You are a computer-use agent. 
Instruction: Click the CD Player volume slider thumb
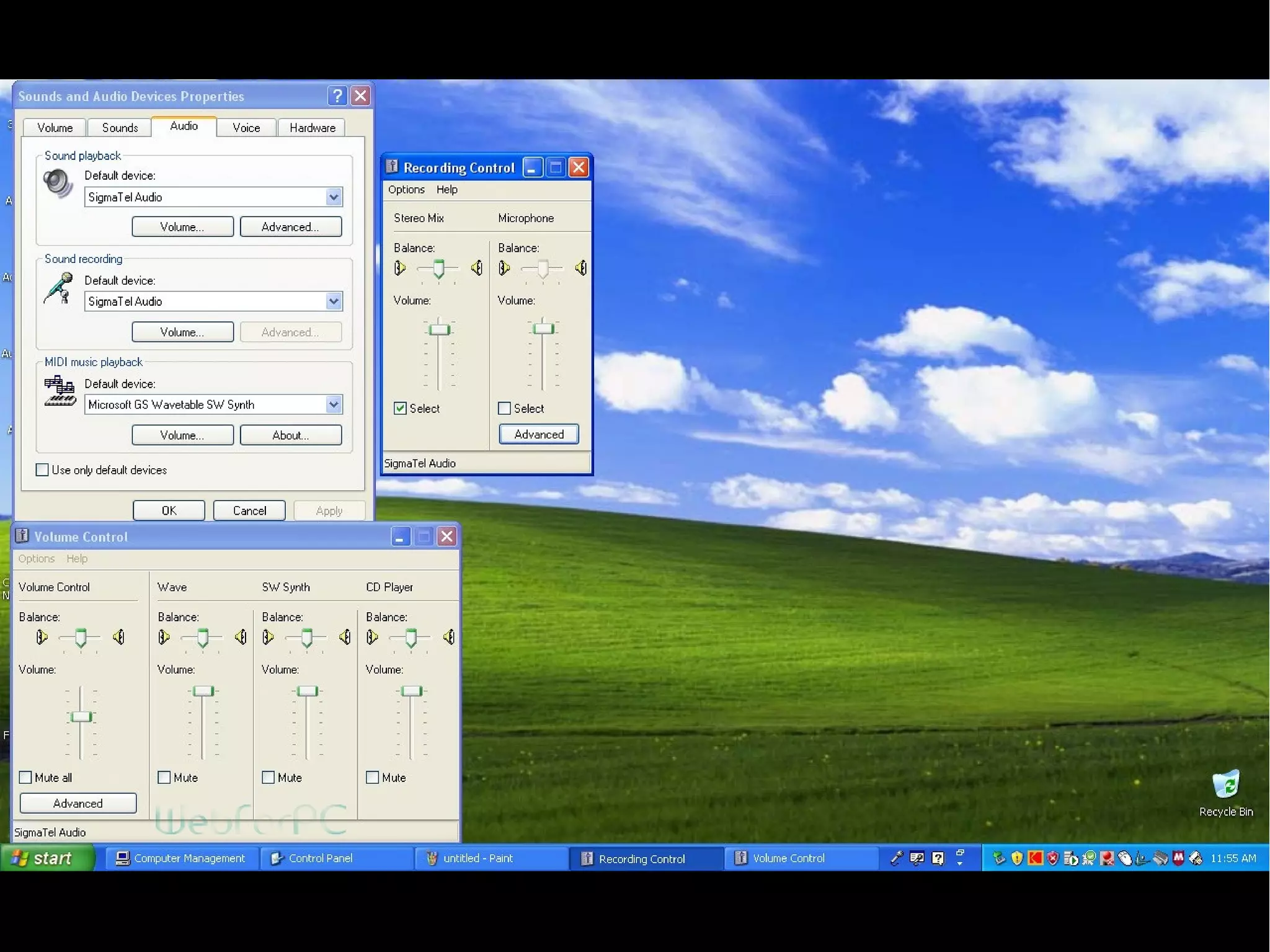click(x=411, y=691)
